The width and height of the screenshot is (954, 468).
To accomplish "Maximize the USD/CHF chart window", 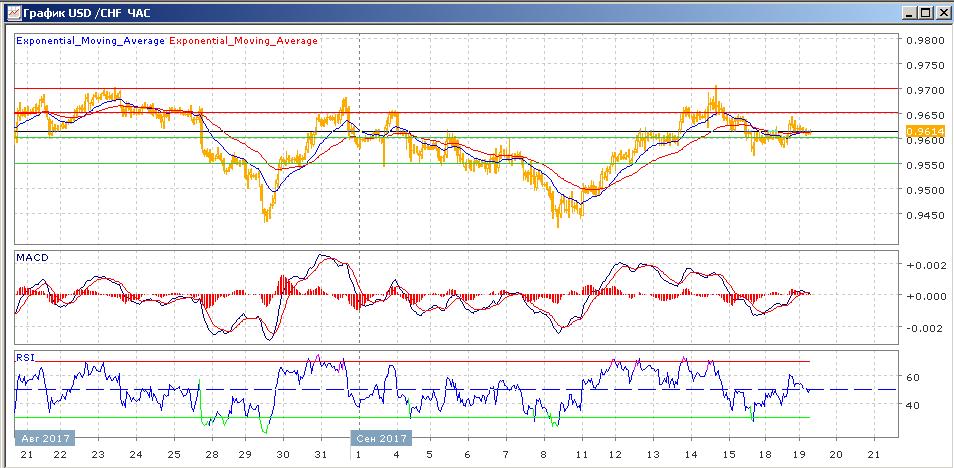I will (924, 13).
